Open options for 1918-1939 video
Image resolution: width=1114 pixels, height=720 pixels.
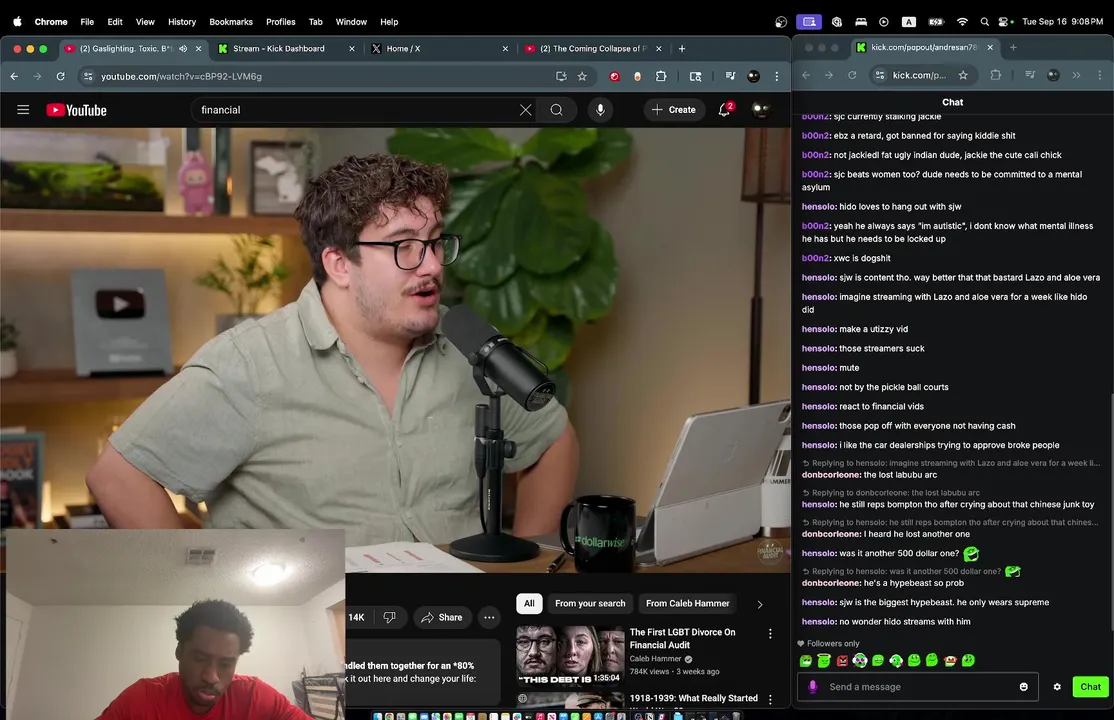[x=770, y=699]
